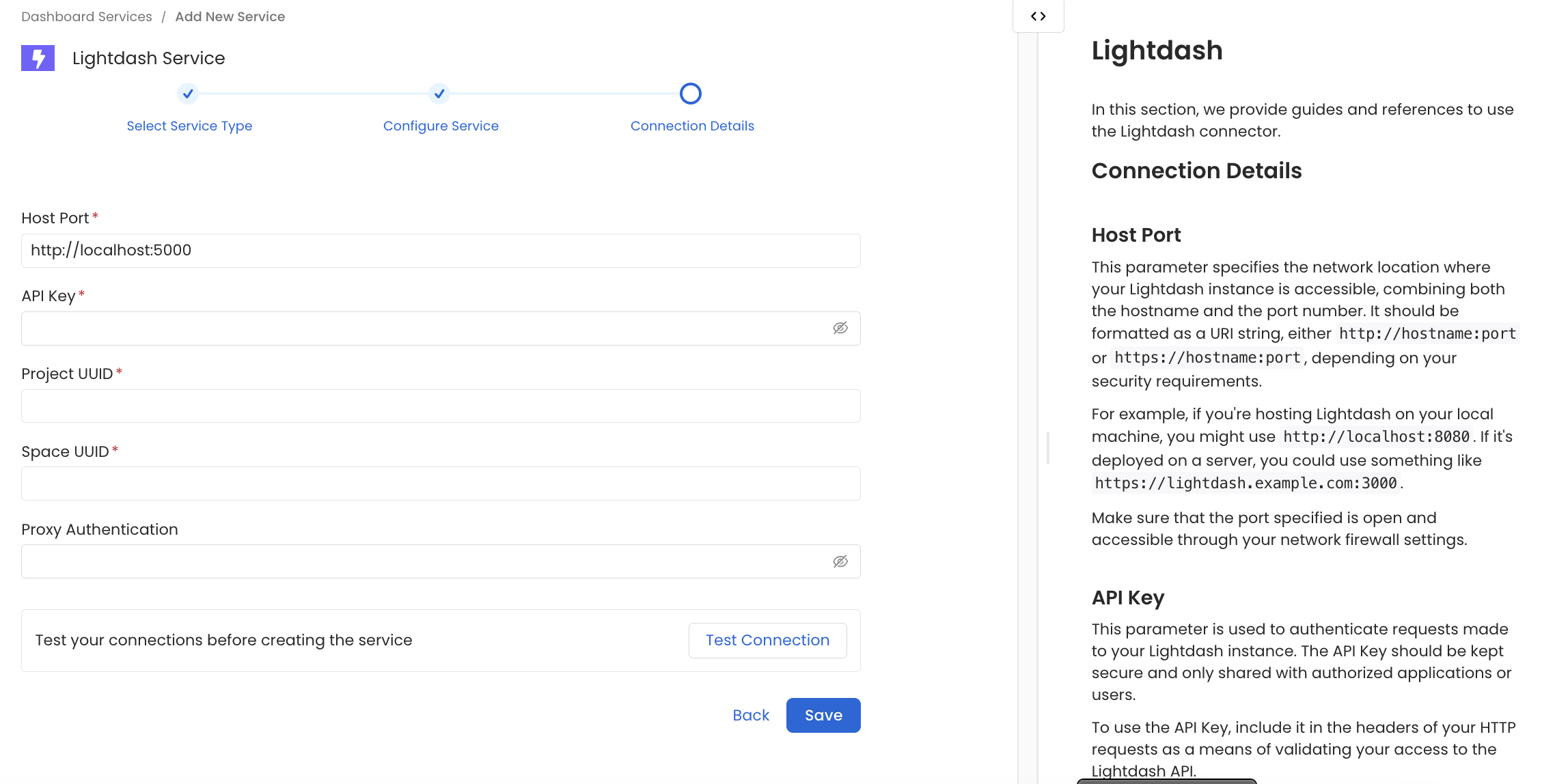This screenshot has width=1555, height=784.
Task: Click the Connection Details step label
Action: pyautogui.click(x=691, y=126)
